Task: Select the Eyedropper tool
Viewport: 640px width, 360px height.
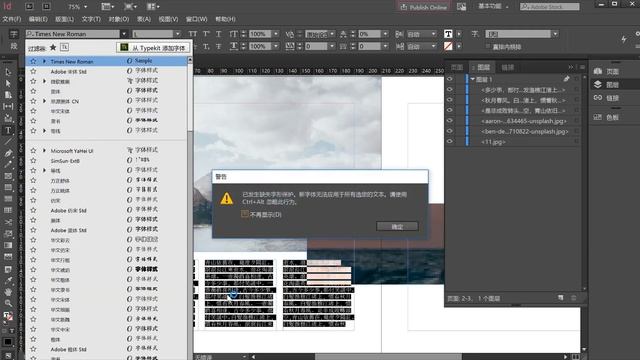Action: [x=8, y=280]
